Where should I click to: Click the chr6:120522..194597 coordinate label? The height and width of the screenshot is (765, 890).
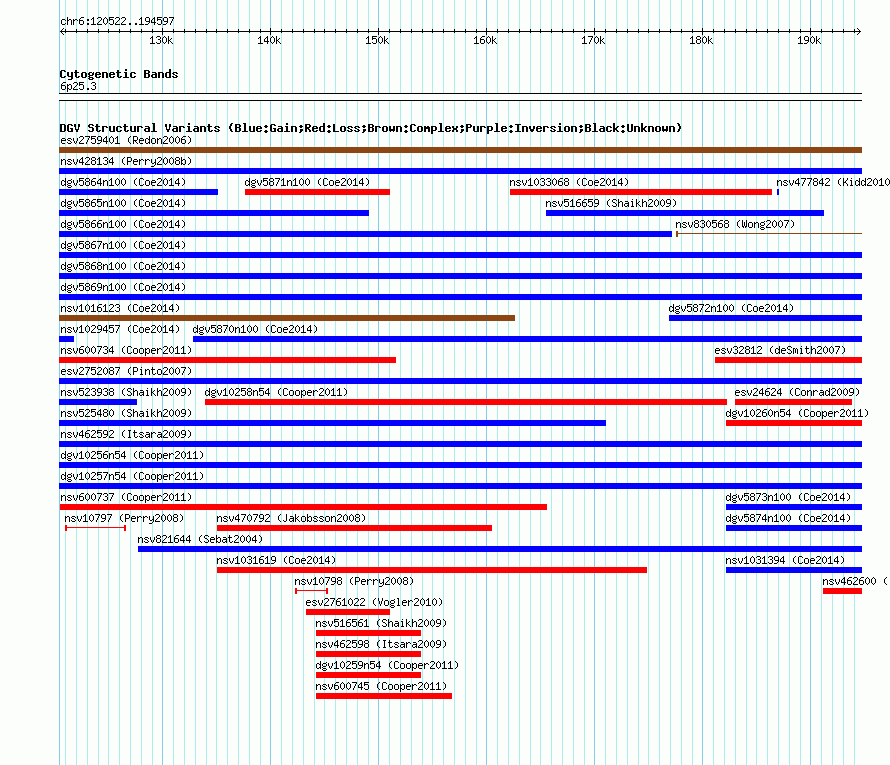[117, 22]
